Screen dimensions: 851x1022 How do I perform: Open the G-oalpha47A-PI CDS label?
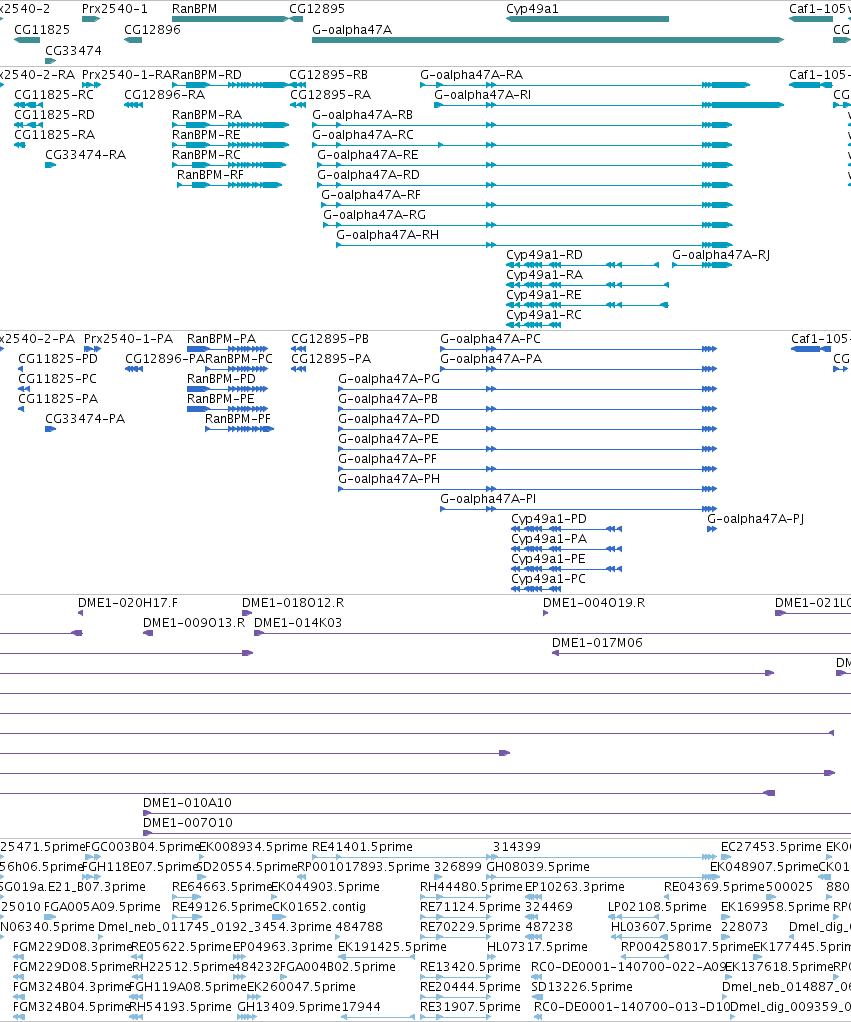point(488,499)
